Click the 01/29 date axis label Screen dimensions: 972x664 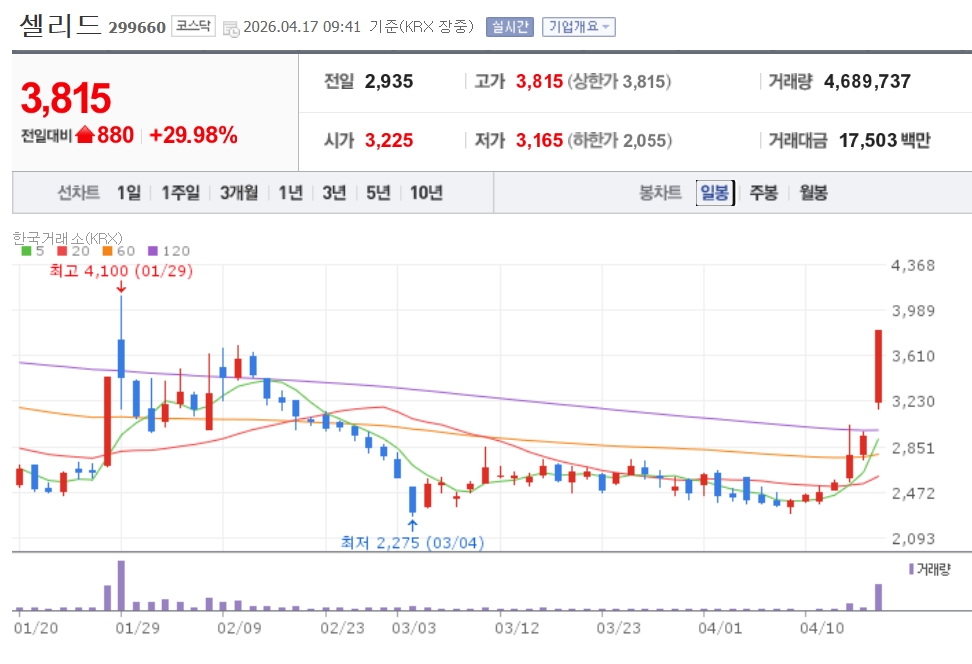click(x=137, y=628)
